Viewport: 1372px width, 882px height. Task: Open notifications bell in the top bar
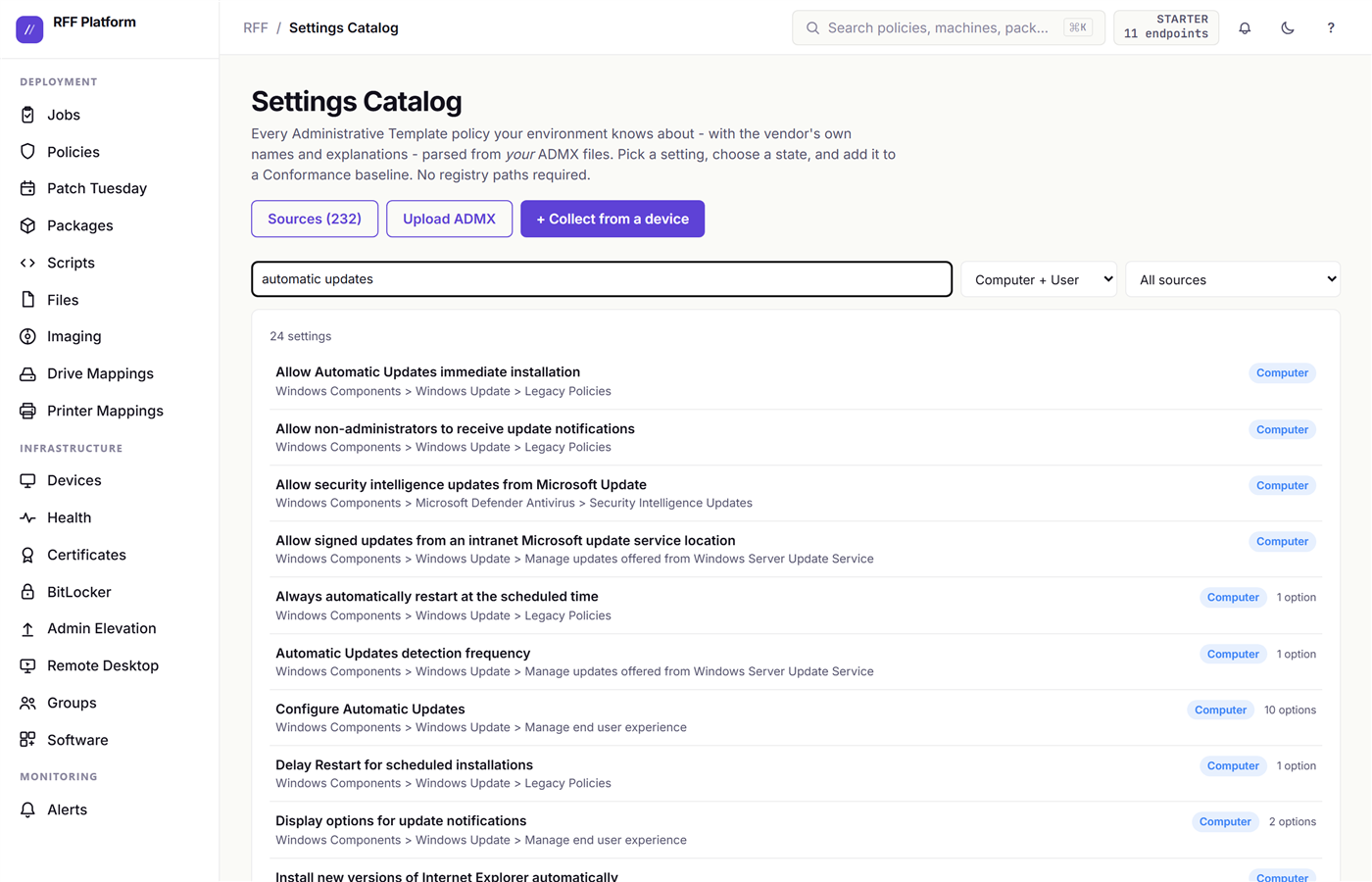(x=1245, y=27)
